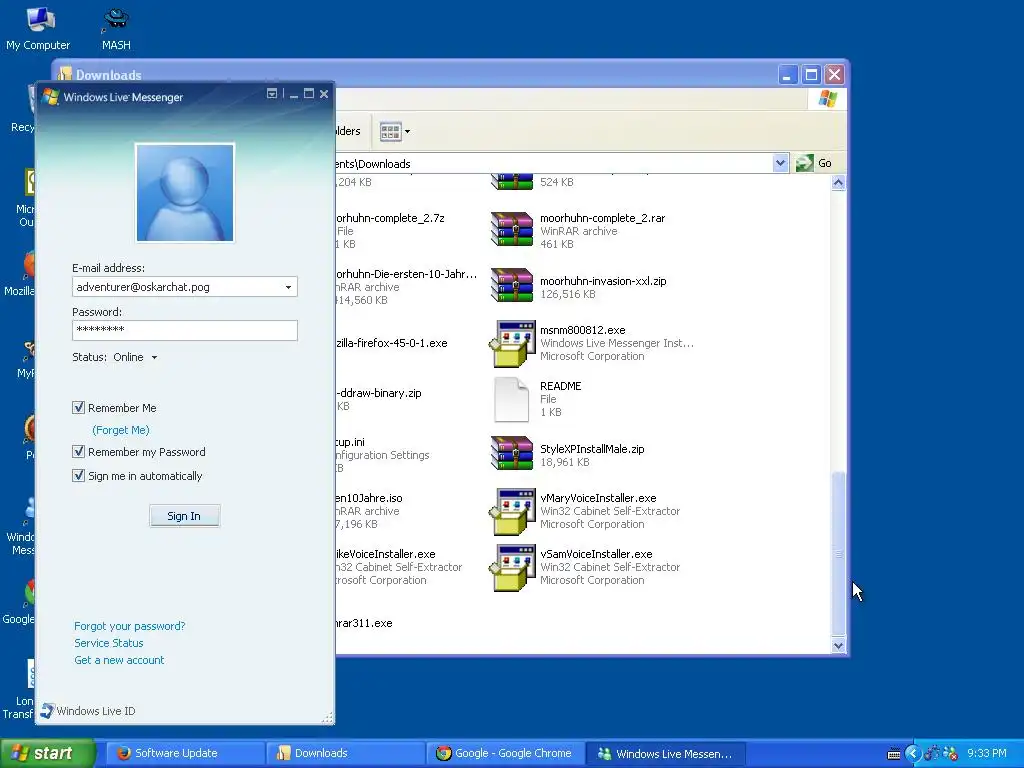Select the ddraw-binary.zip file name
The image size is (1024, 768).
pyautogui.click(x=379, y=392)
